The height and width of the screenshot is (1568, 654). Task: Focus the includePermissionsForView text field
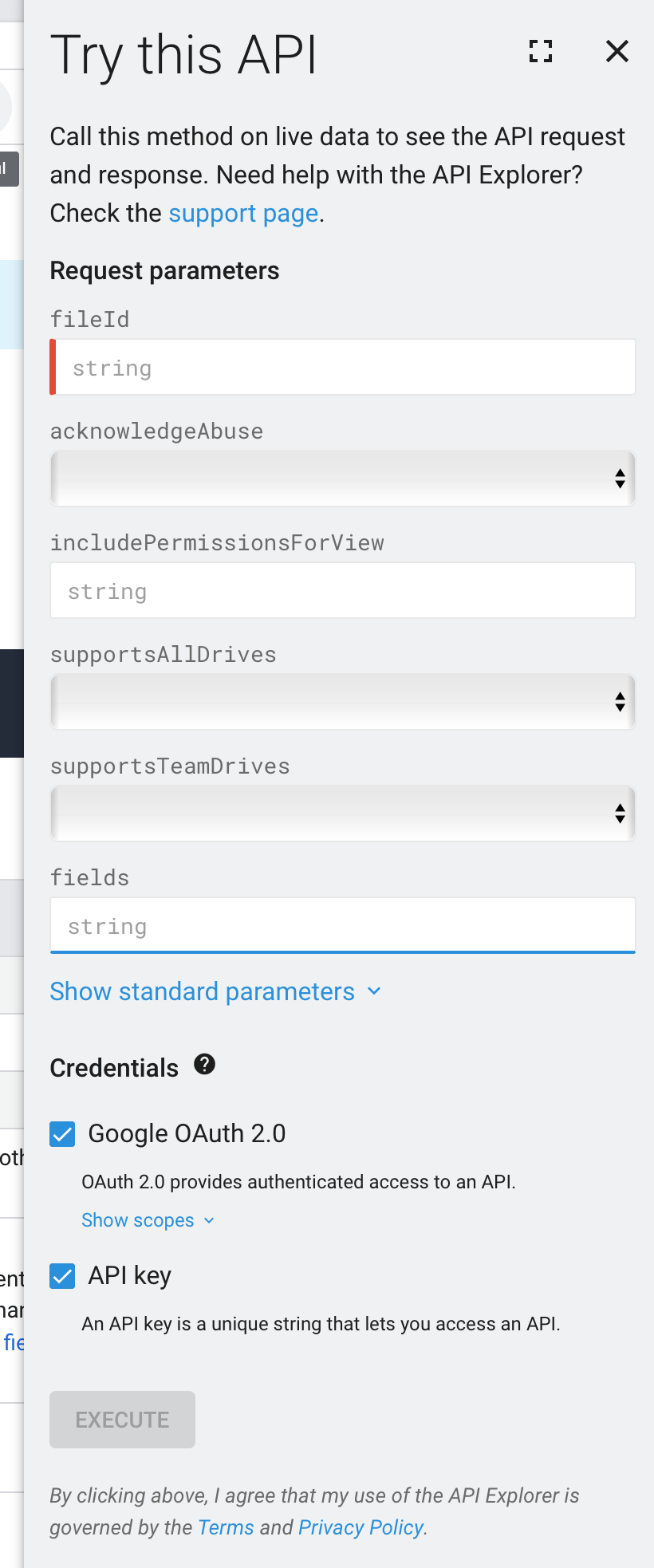pos(341,590)
